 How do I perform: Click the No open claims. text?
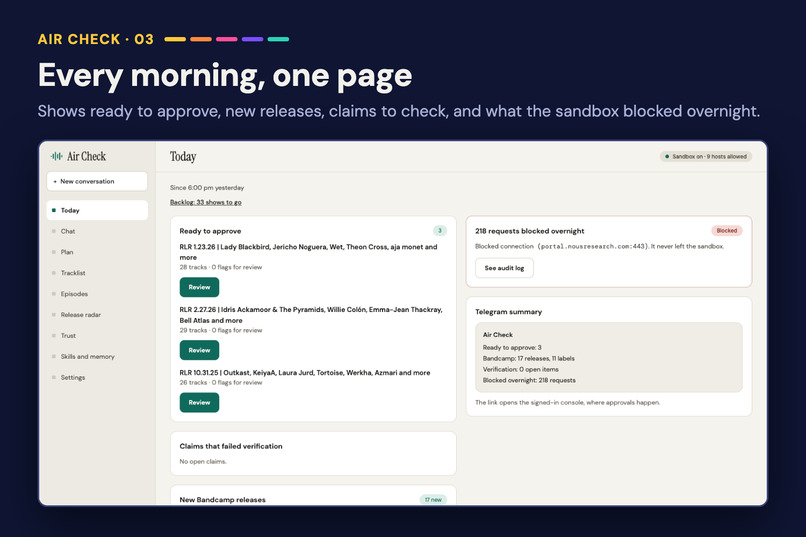[x=203, y=461]
